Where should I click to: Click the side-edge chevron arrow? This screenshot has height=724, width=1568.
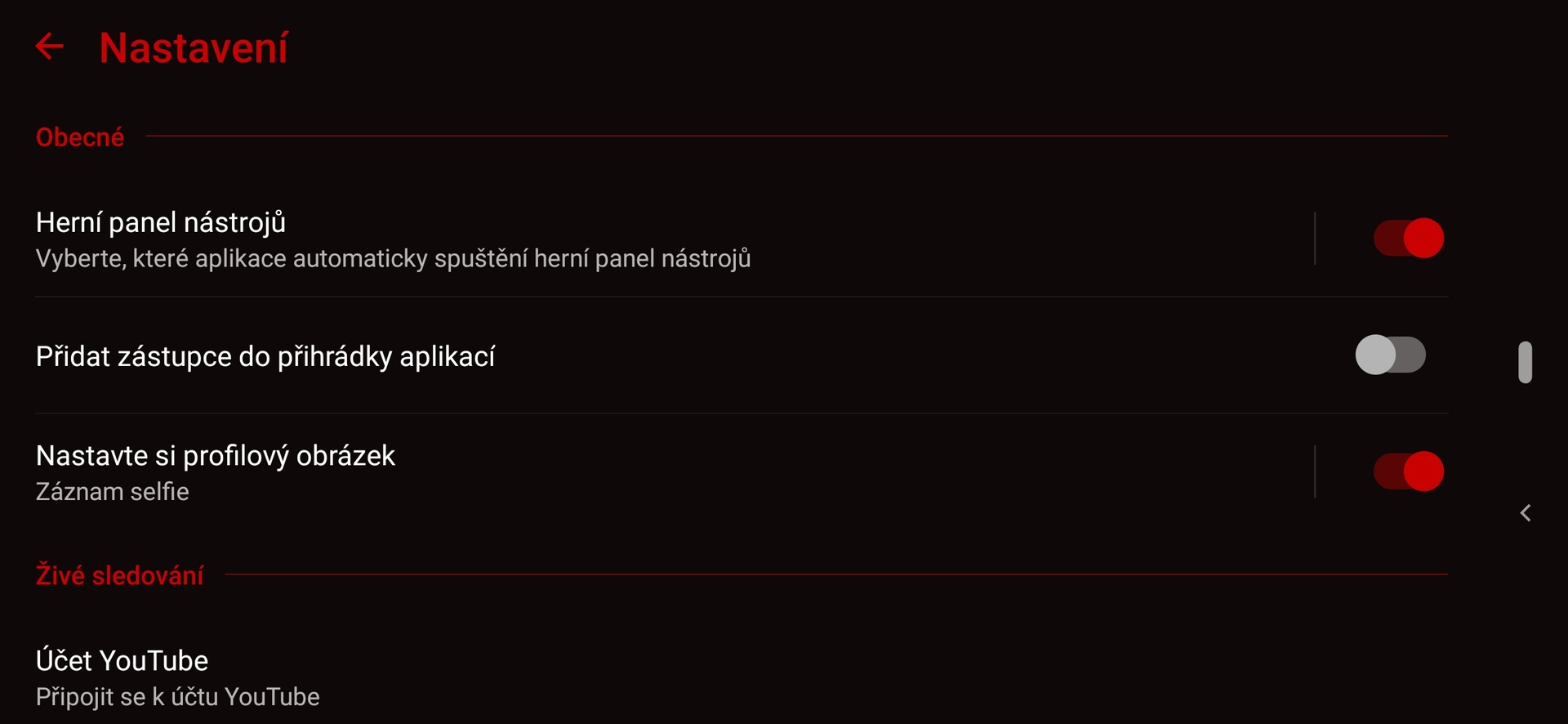tap(1525, 513)
